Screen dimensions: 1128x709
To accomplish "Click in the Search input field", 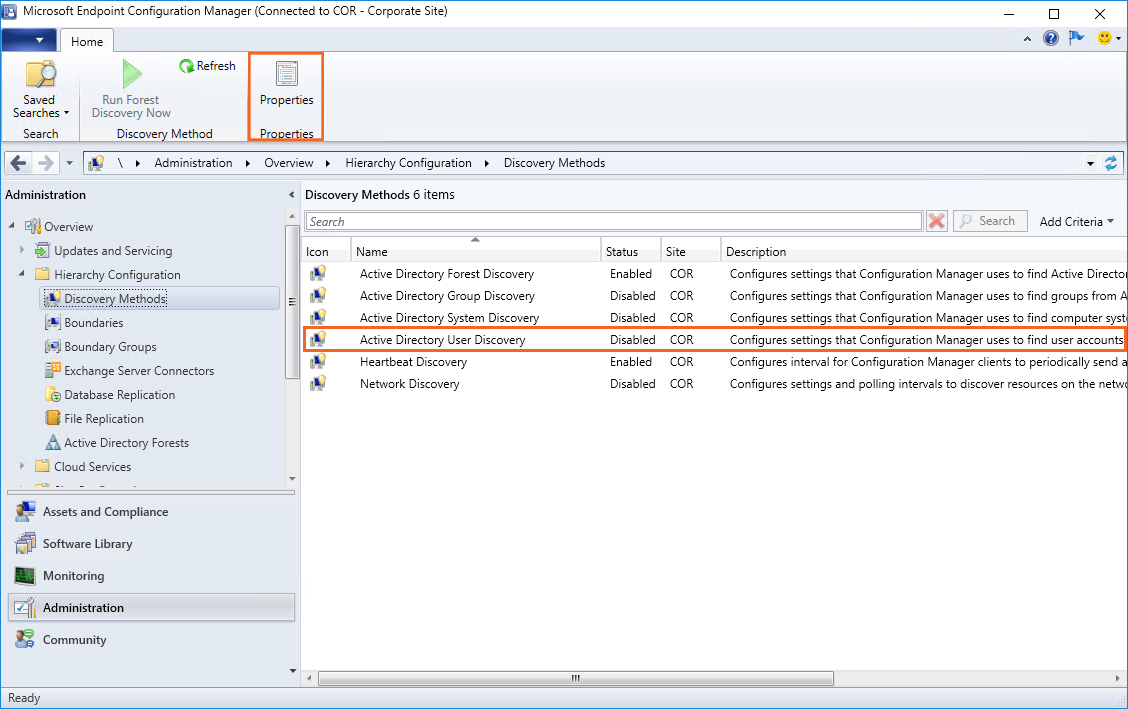I will tap(613, 222).
